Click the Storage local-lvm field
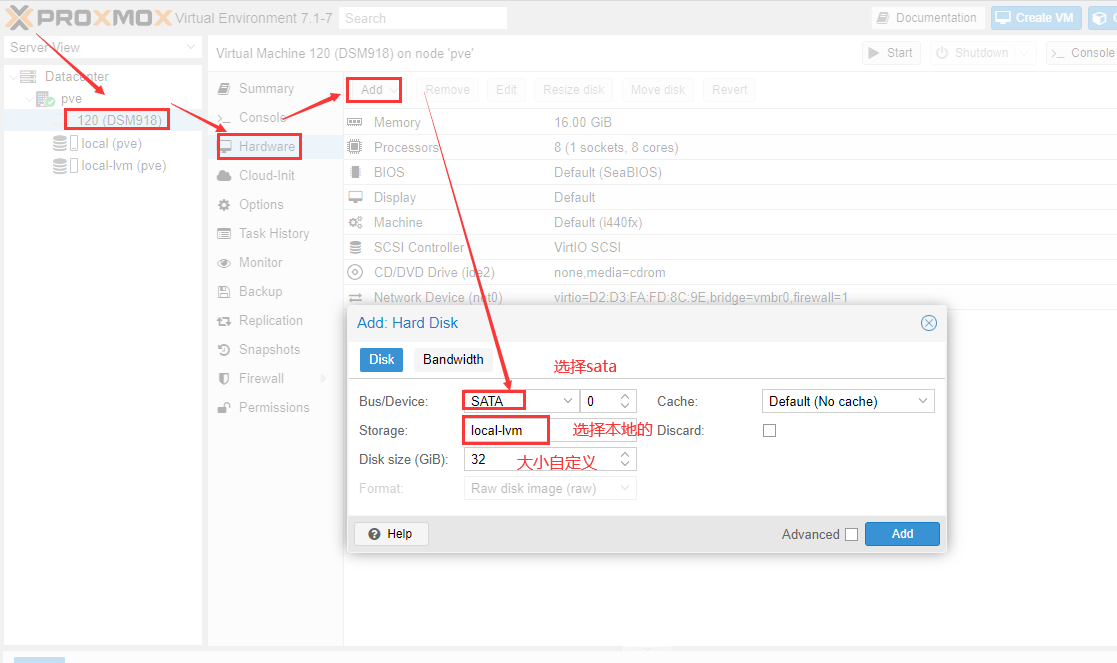The image size is (1117, 663). tap(550, 430)
